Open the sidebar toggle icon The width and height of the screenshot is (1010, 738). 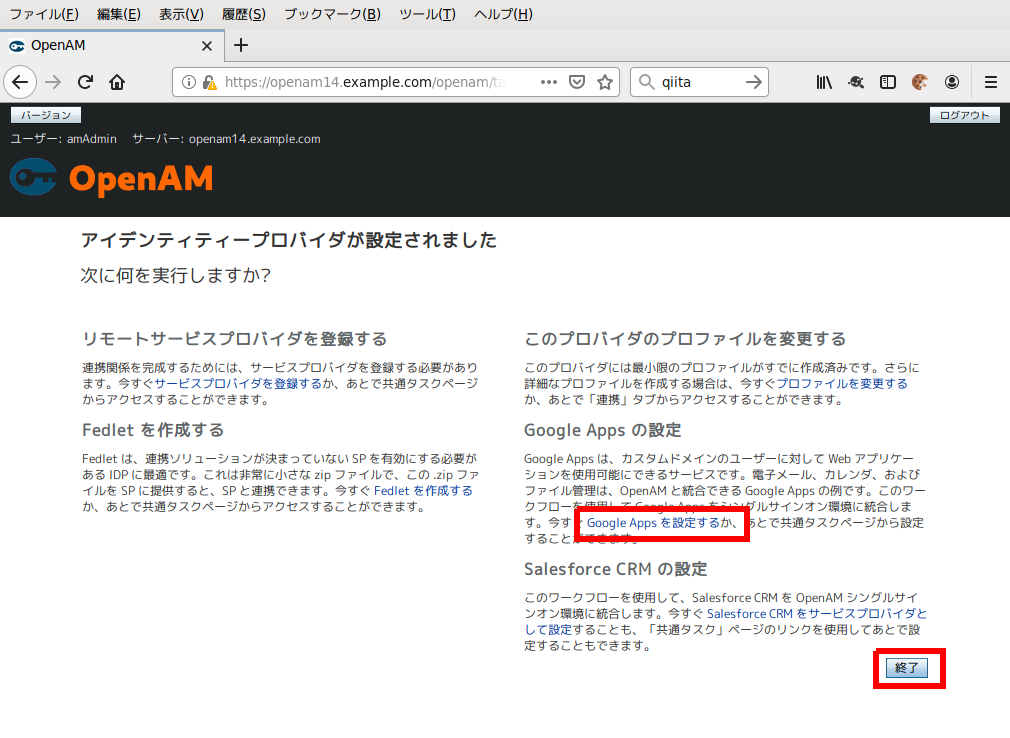[x=888, y=82]
